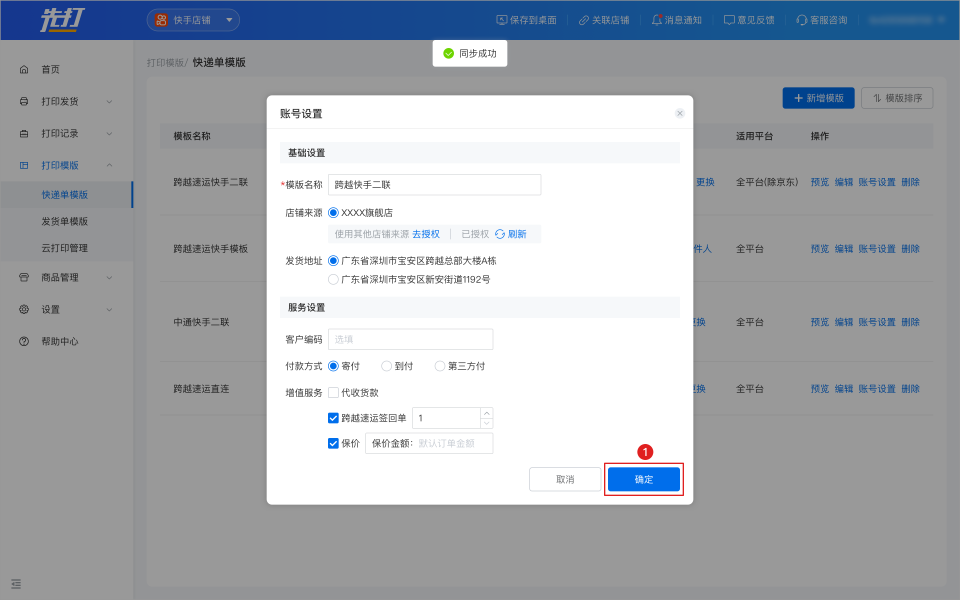The height and width of the screenshot is (600, 960).
Task: Click the 客服咨询 headset icon
Action: point(802,20)
